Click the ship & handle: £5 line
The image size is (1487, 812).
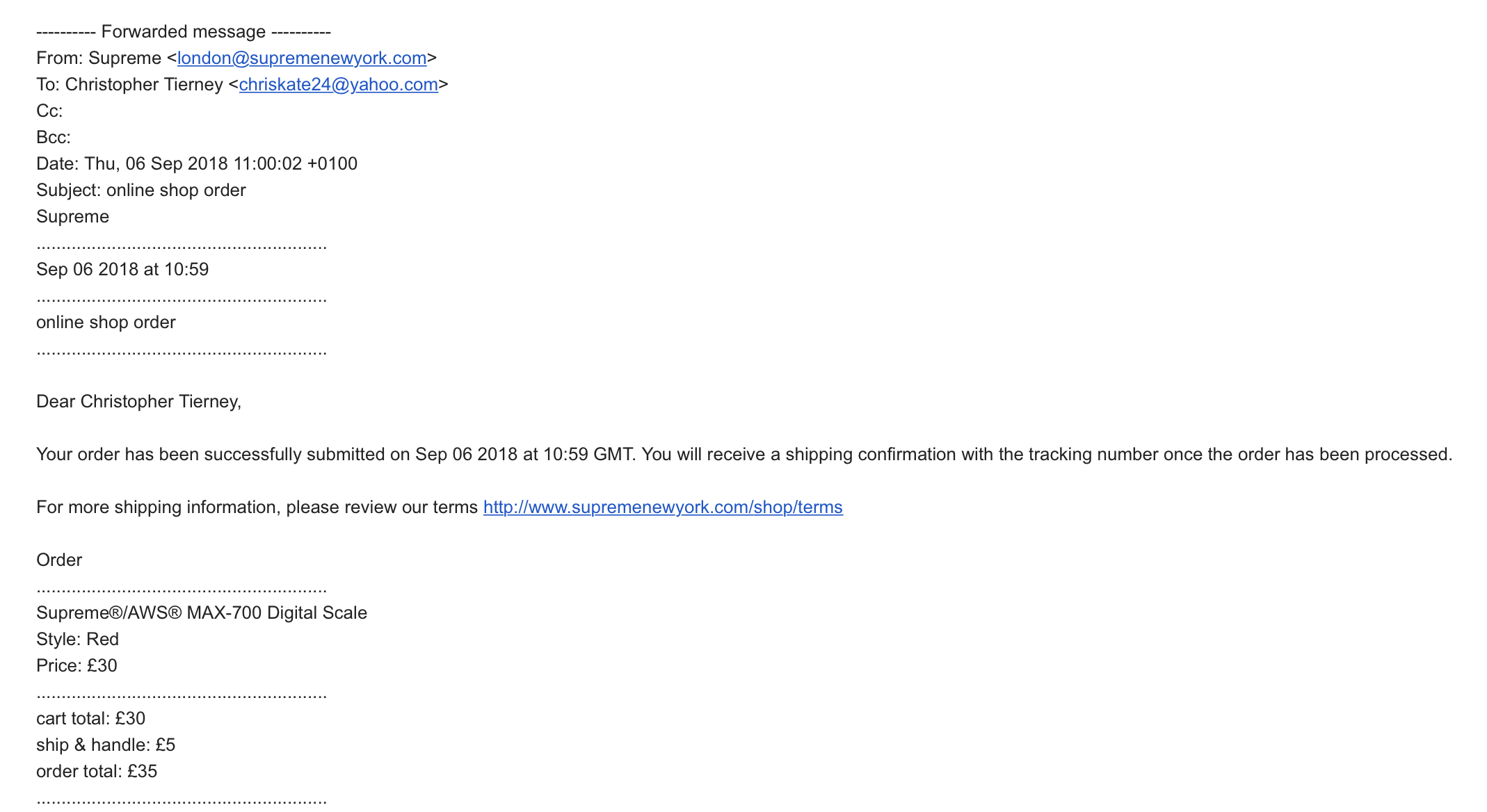click(106, 745)
